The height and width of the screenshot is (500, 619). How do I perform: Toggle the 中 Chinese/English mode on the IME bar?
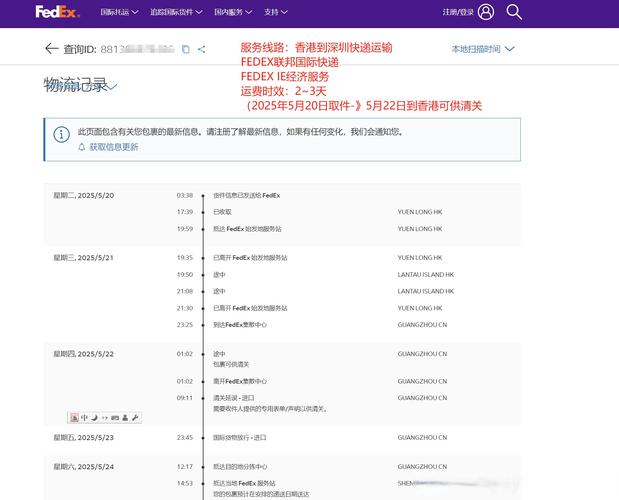pyautogui.click(x=84, y=418)
